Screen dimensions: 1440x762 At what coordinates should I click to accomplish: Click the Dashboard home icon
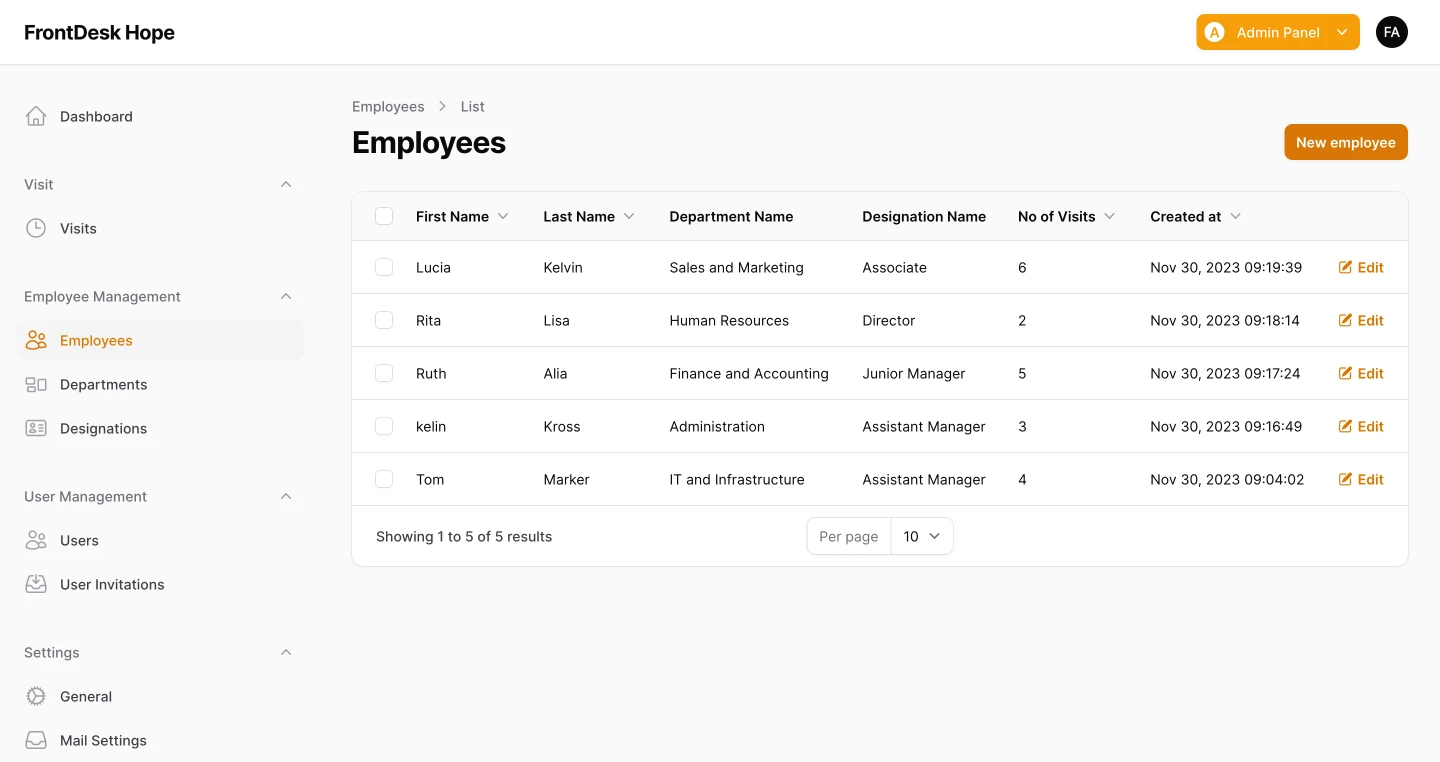pos(36,116)
